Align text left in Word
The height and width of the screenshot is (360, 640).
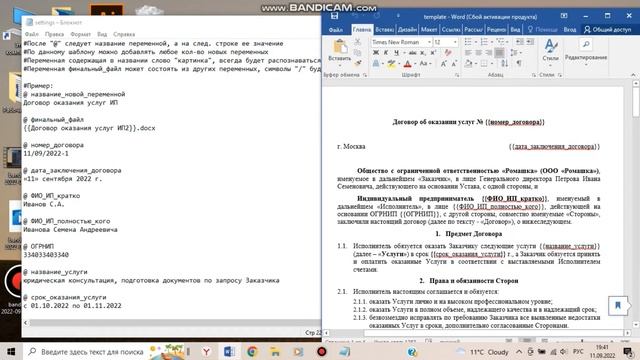pyautogui.click(x=468, y=53)
